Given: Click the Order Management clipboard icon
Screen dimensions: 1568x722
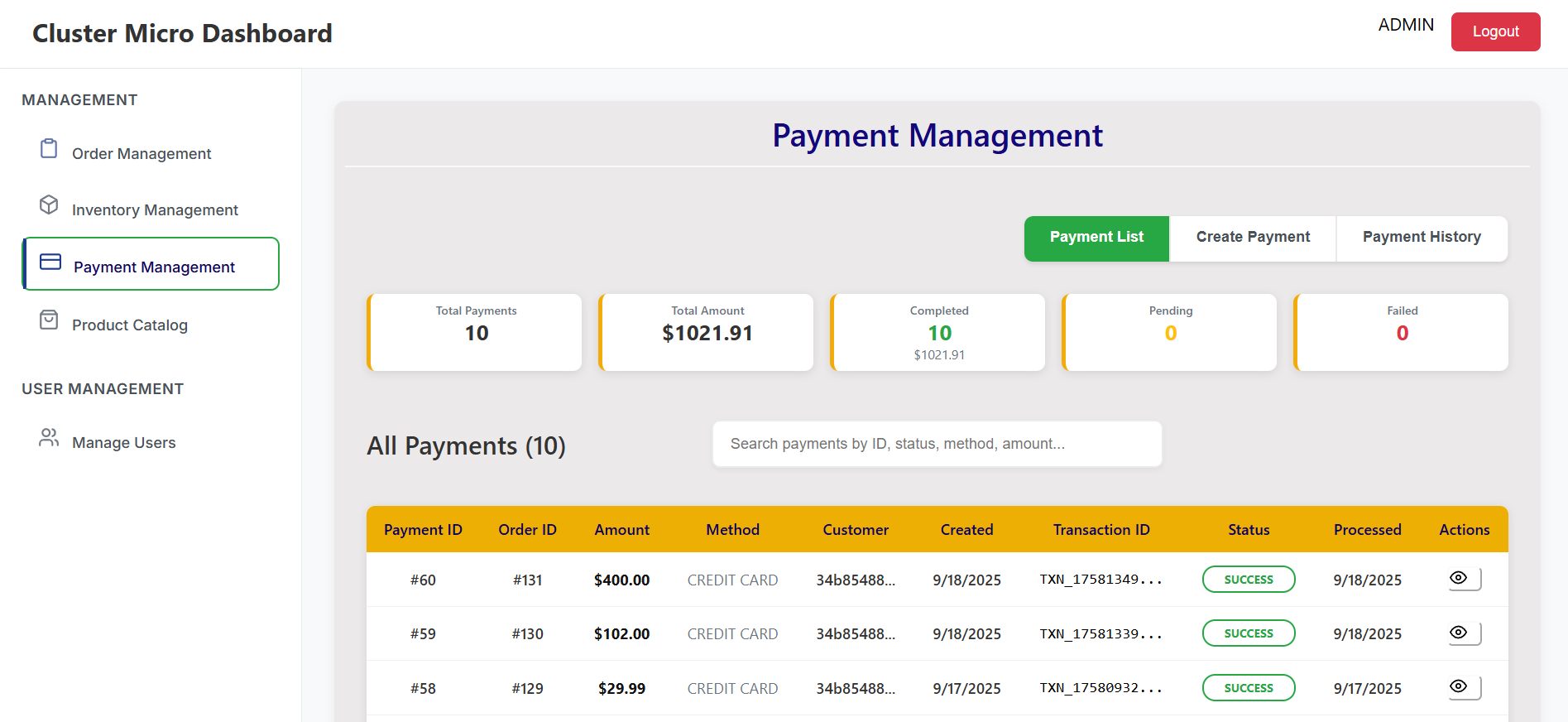Looking at the screenshot, I should pyautogui.click(x=49, y=149).
